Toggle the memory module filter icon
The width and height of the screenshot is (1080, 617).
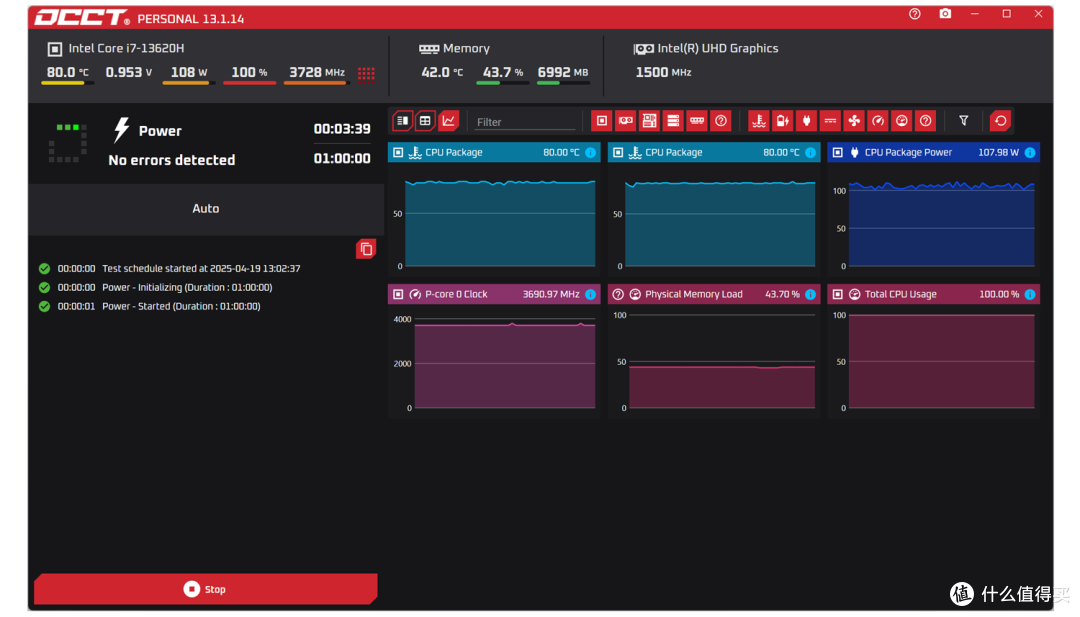pyautogui.click(x=697, y=121)
